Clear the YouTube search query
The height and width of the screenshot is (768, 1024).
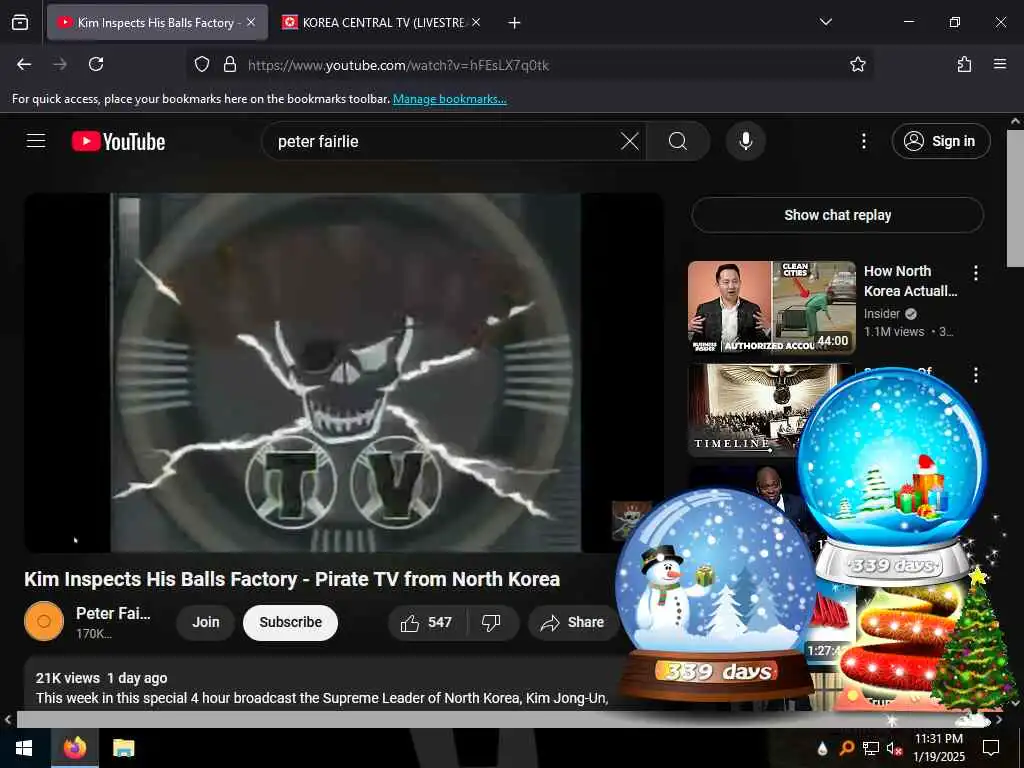[630, 141]
